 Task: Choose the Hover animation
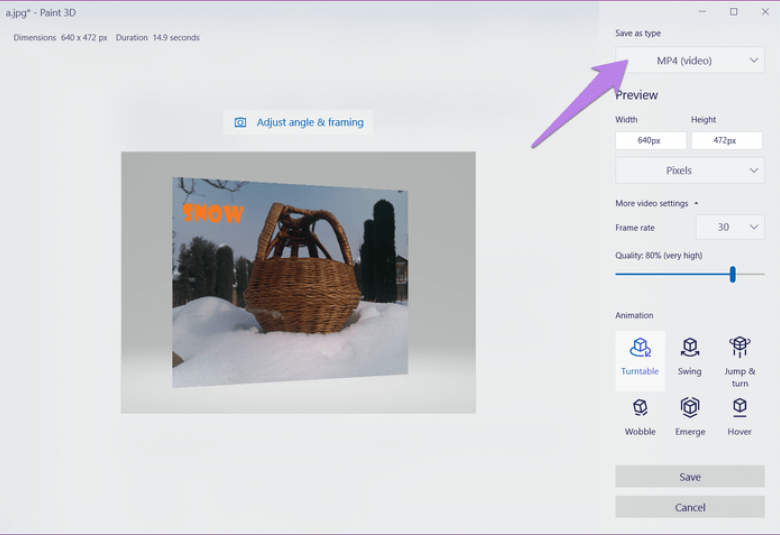pos(740,417)
